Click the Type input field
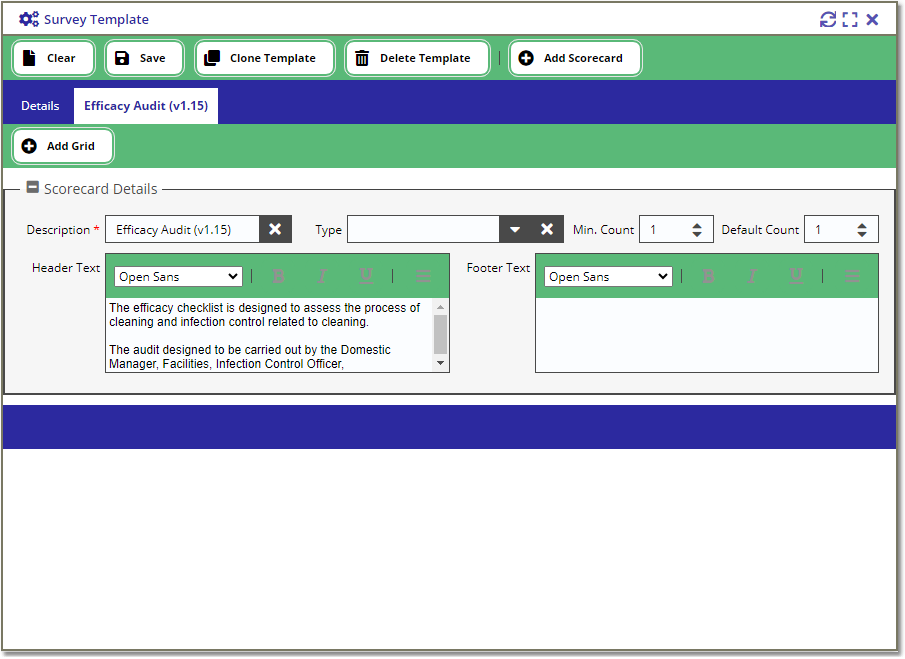Screen dimensions: 905x659 tap(423, 230)
